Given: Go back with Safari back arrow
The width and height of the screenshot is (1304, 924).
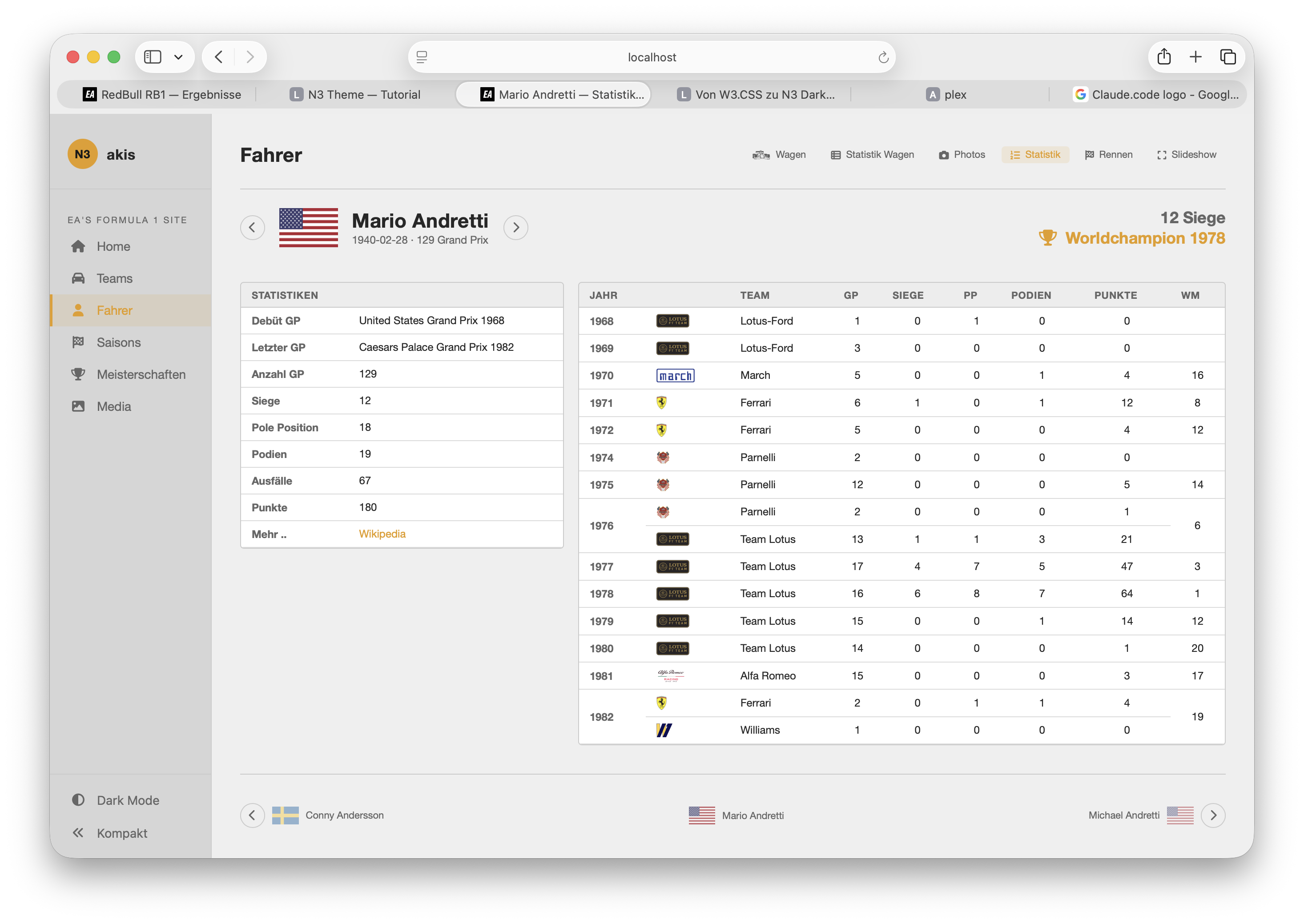Looking at the screenshot, I should (x=218, y=57).
